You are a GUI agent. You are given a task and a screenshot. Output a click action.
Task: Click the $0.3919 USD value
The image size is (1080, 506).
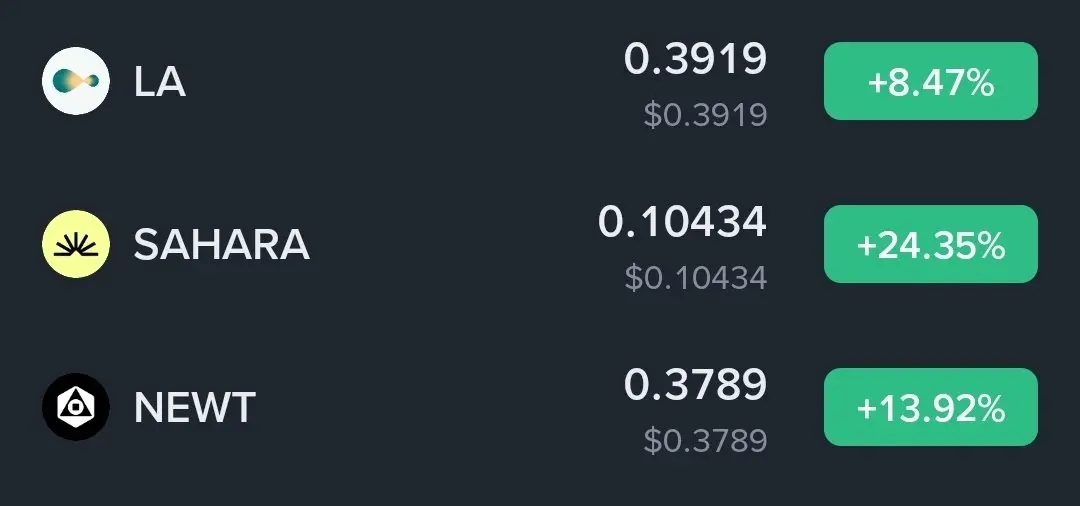pyautogui.click(x=705, y=115)
